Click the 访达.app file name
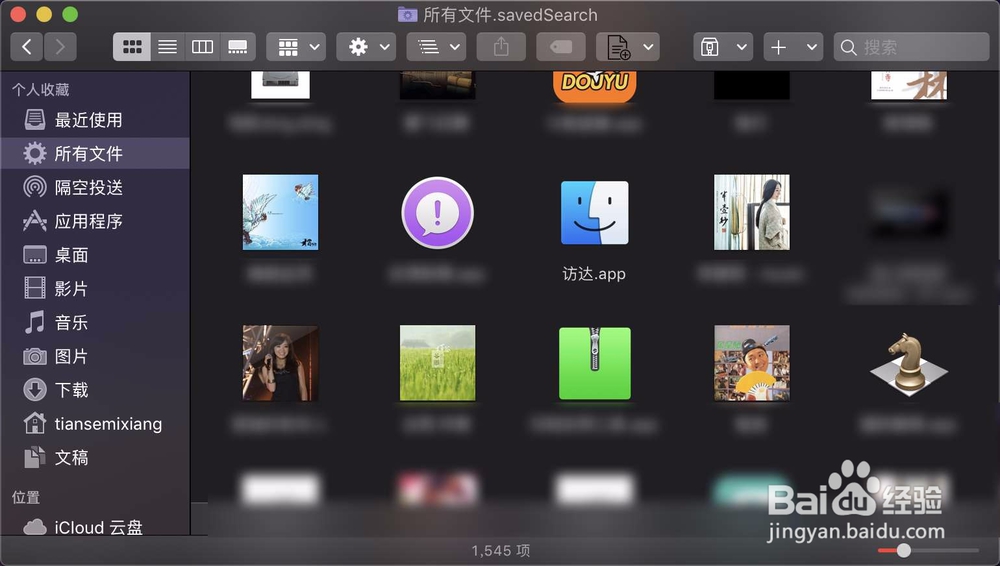Image resolution: width=1000 pixels, height=566 pixels. click(x=594, y=274)
